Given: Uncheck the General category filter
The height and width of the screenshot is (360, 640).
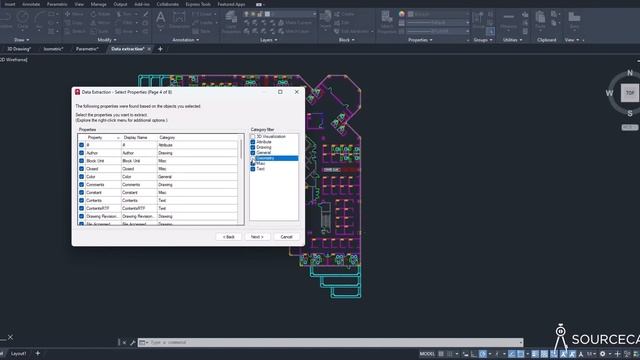Looking at the screenshot, I should [x=253, y=153].
